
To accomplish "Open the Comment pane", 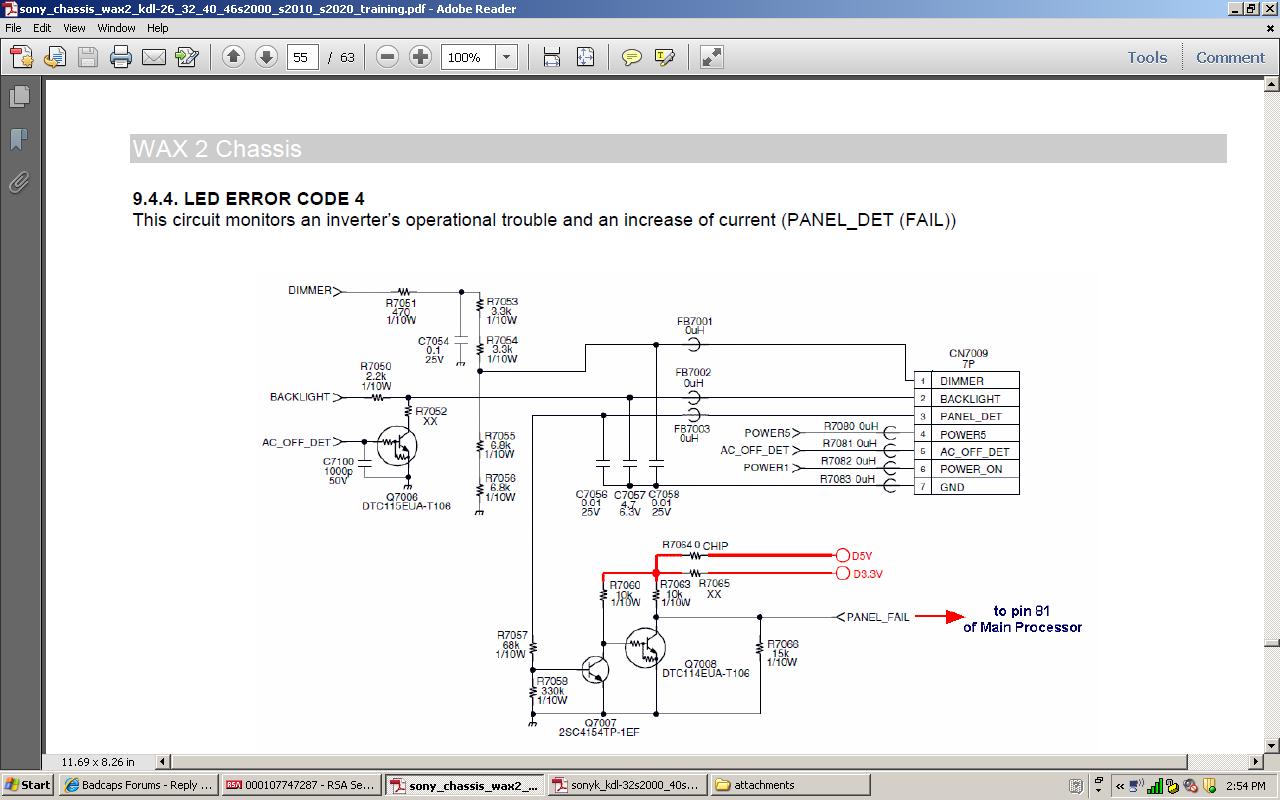I will 1230,57.
